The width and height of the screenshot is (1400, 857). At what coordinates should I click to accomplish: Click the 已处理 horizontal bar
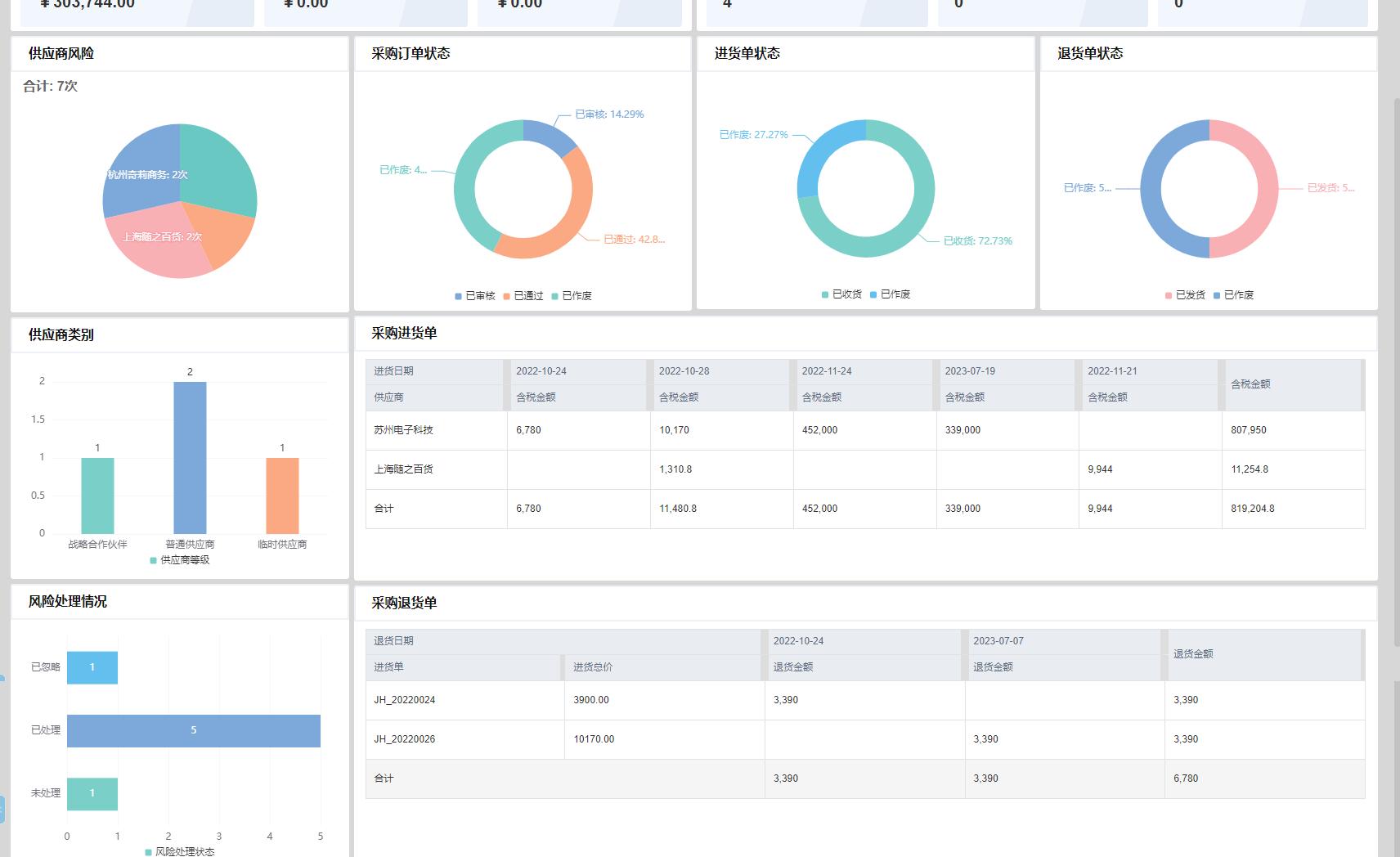[x=194, y=730]
